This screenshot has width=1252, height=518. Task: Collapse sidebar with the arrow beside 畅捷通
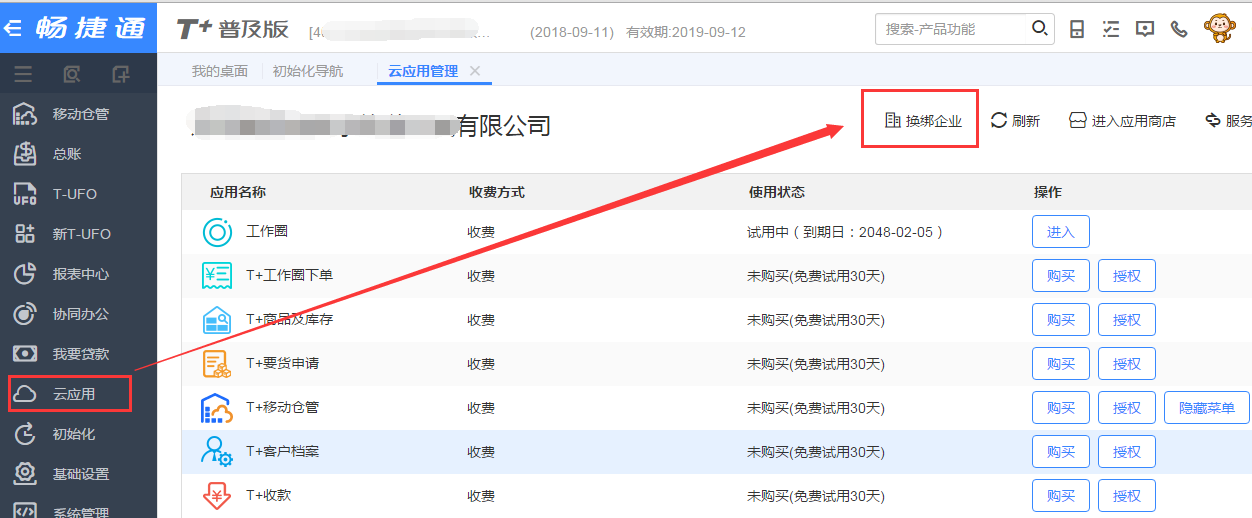tap(15, 28)
